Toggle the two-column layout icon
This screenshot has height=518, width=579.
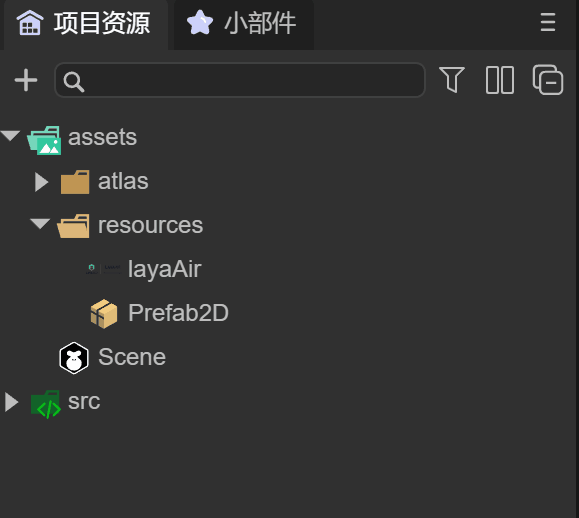pyautogui.click(x=500, y=80)
